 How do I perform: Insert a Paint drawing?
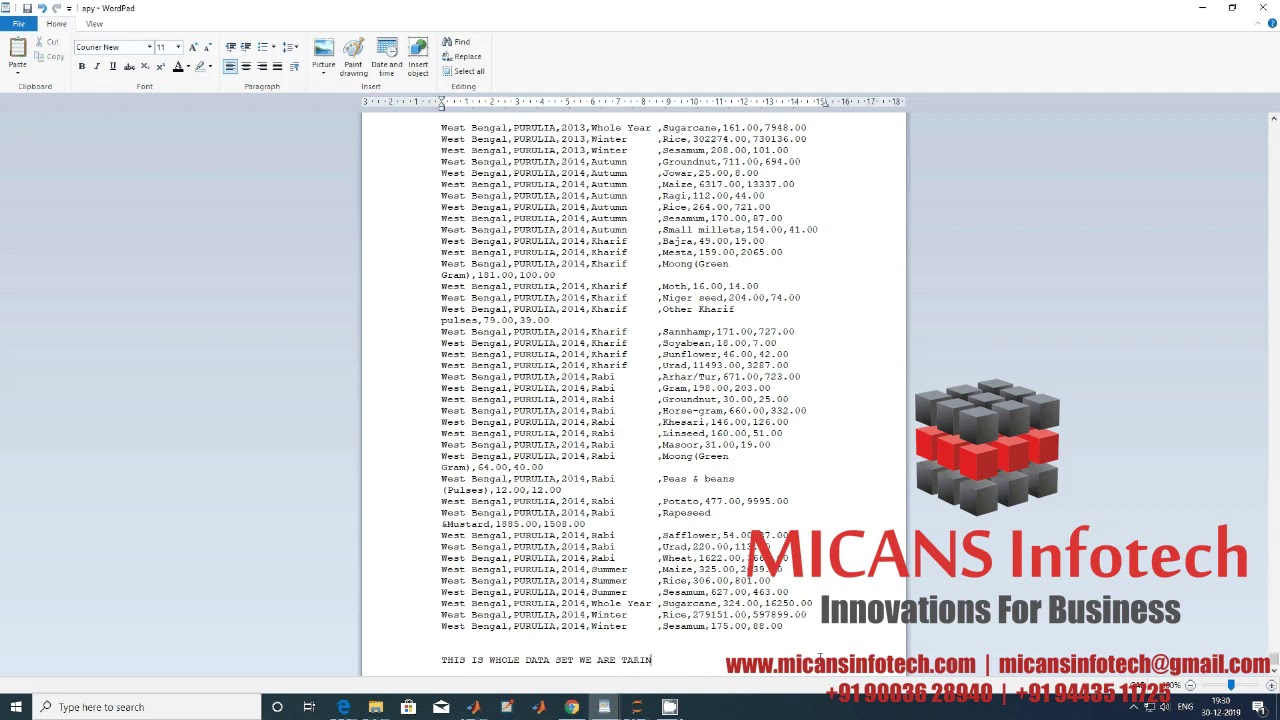[353, 57]
